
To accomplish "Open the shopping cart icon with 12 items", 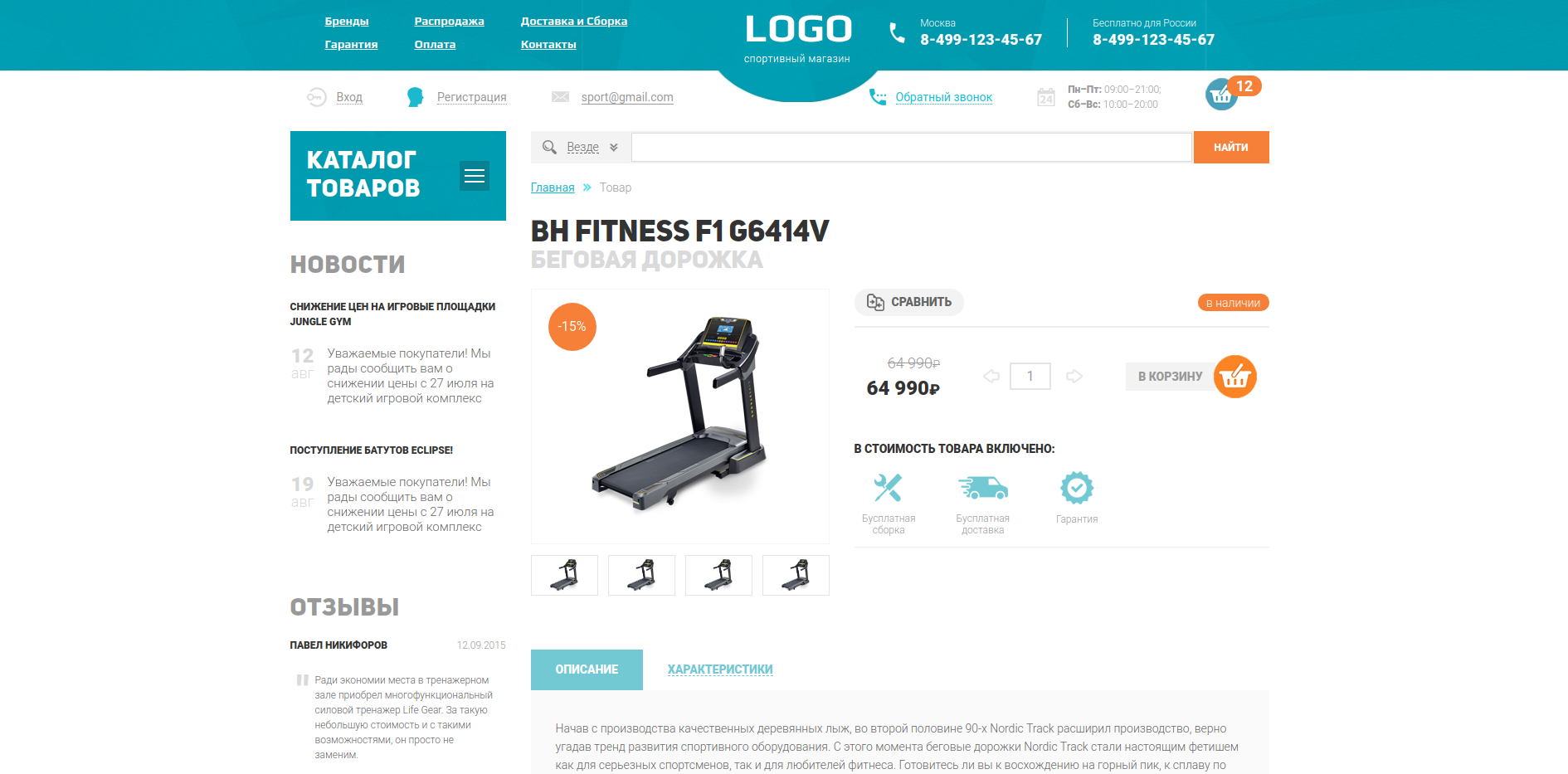I will (1222, 95).
